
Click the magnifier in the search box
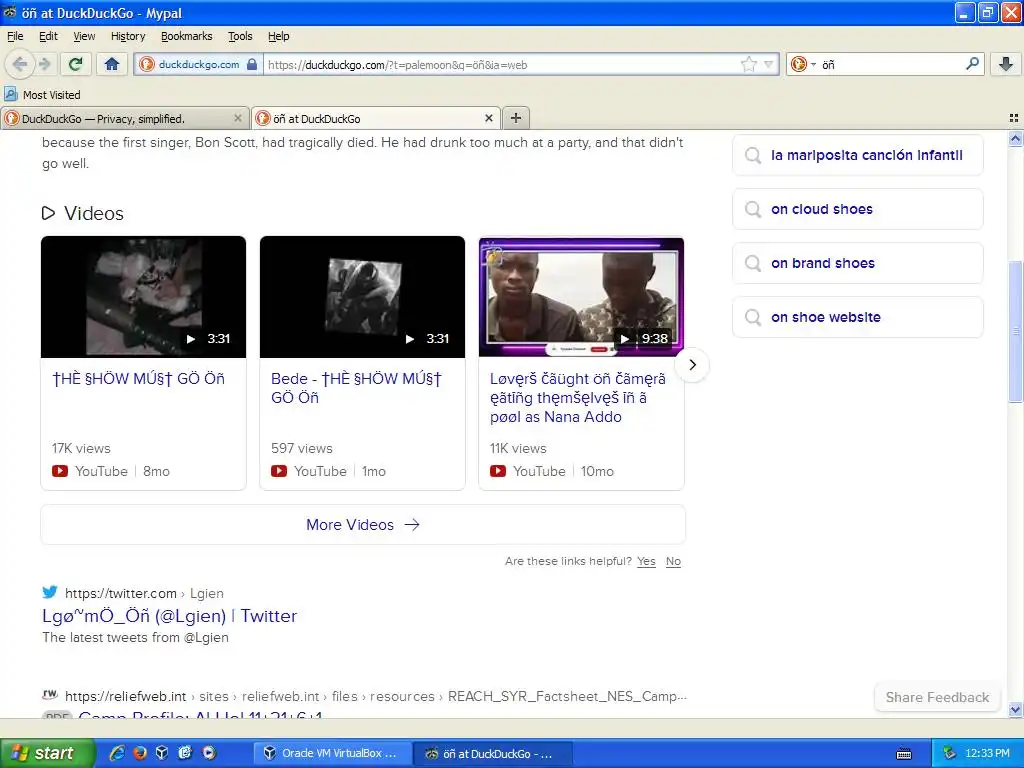(x=972, y=64)
